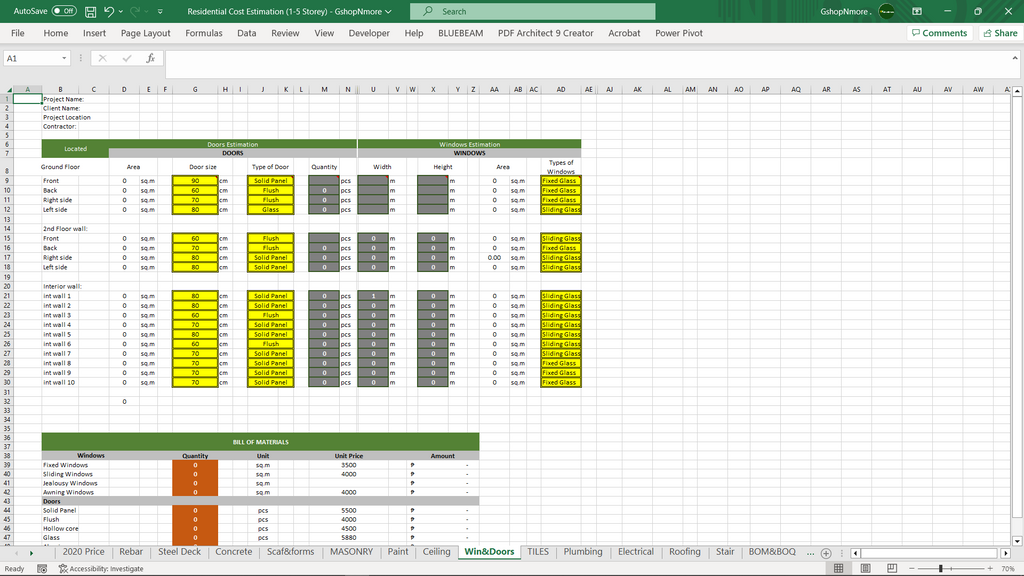Open the Formulas ribbon tab
The image size is (1024, 576).
204,33
